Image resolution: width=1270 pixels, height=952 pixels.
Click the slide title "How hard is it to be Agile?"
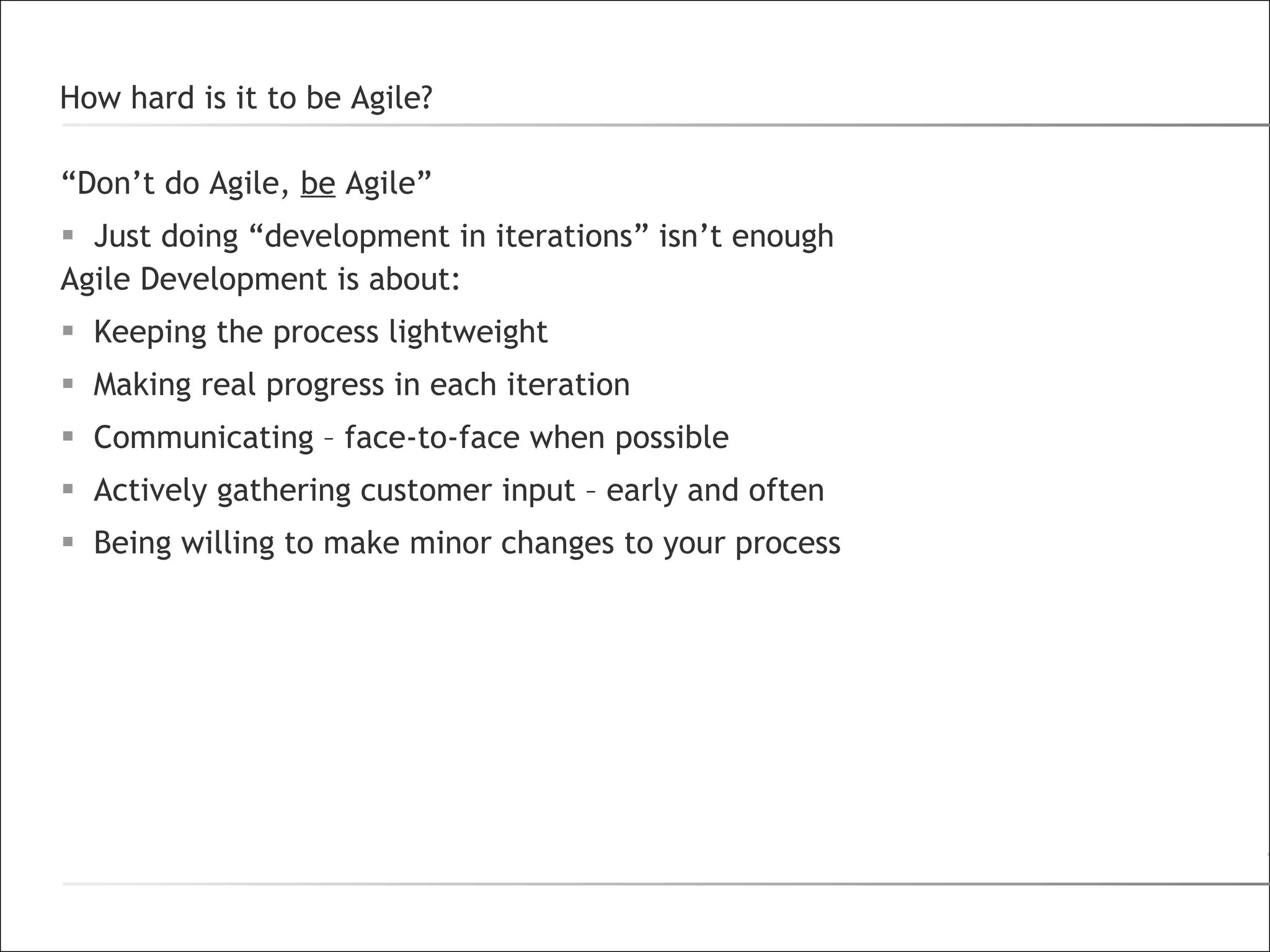(x=246, y=98)
